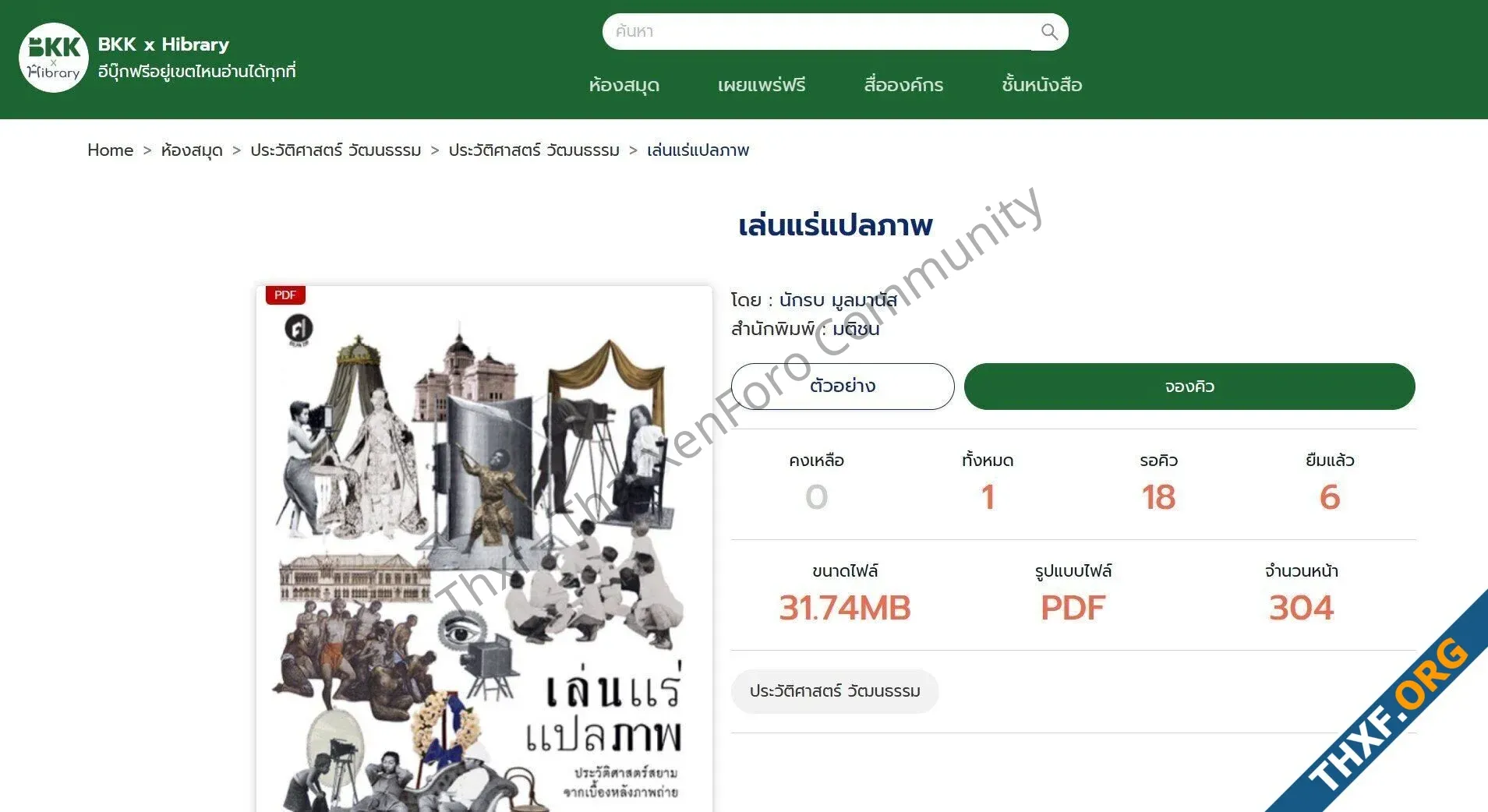1488x812 pixels.
Task: Click the green จองคิว button
Action: coord(1189,387)
